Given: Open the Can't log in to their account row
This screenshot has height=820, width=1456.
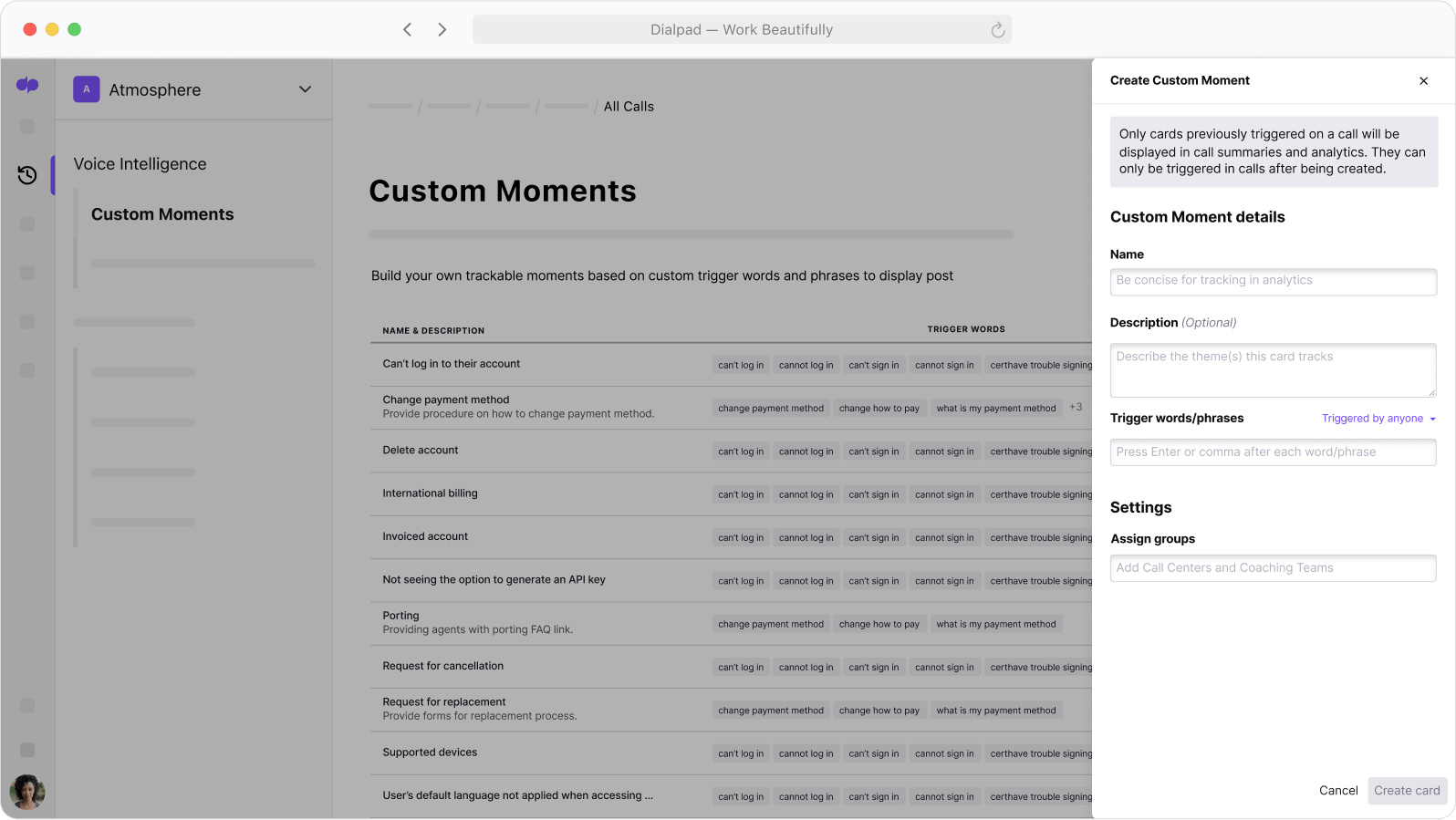Looking at the screenshot, I should 731,365.
